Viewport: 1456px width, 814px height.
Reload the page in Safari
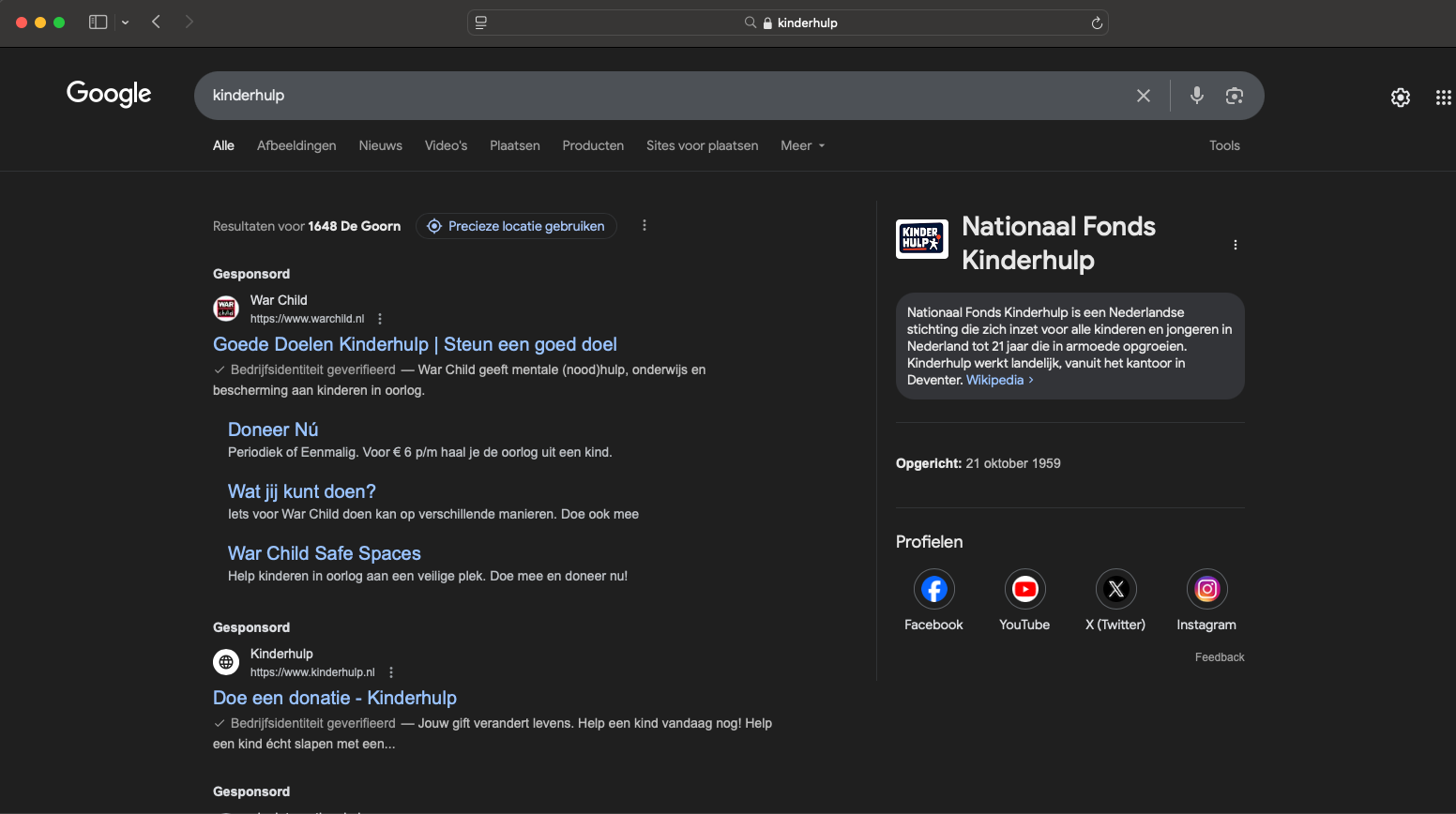[1096, 23]
